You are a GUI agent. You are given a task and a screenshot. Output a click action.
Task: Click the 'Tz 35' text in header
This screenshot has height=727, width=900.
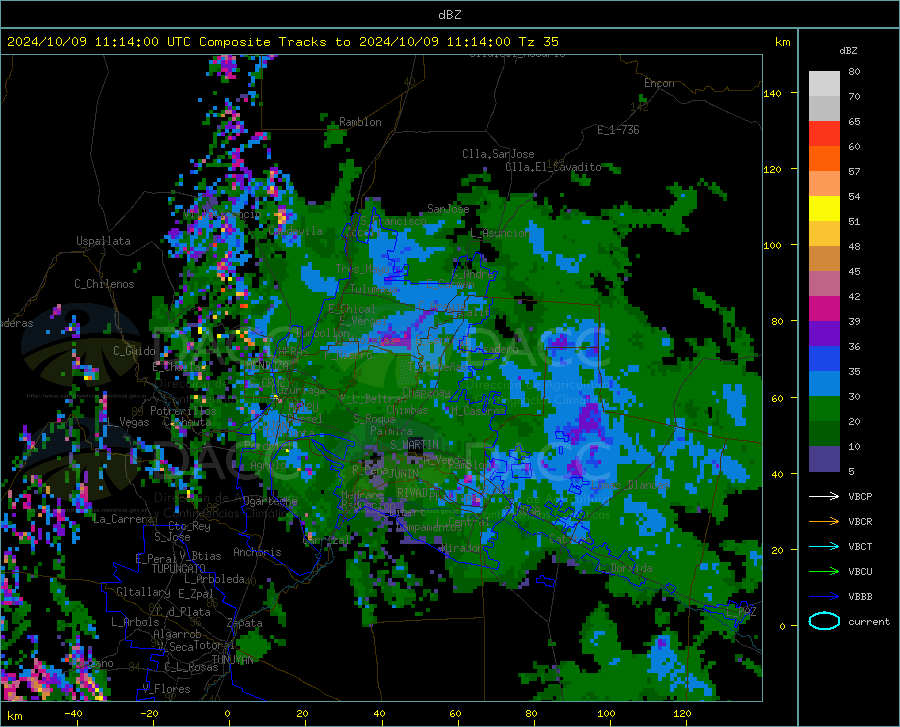point(538,41)
